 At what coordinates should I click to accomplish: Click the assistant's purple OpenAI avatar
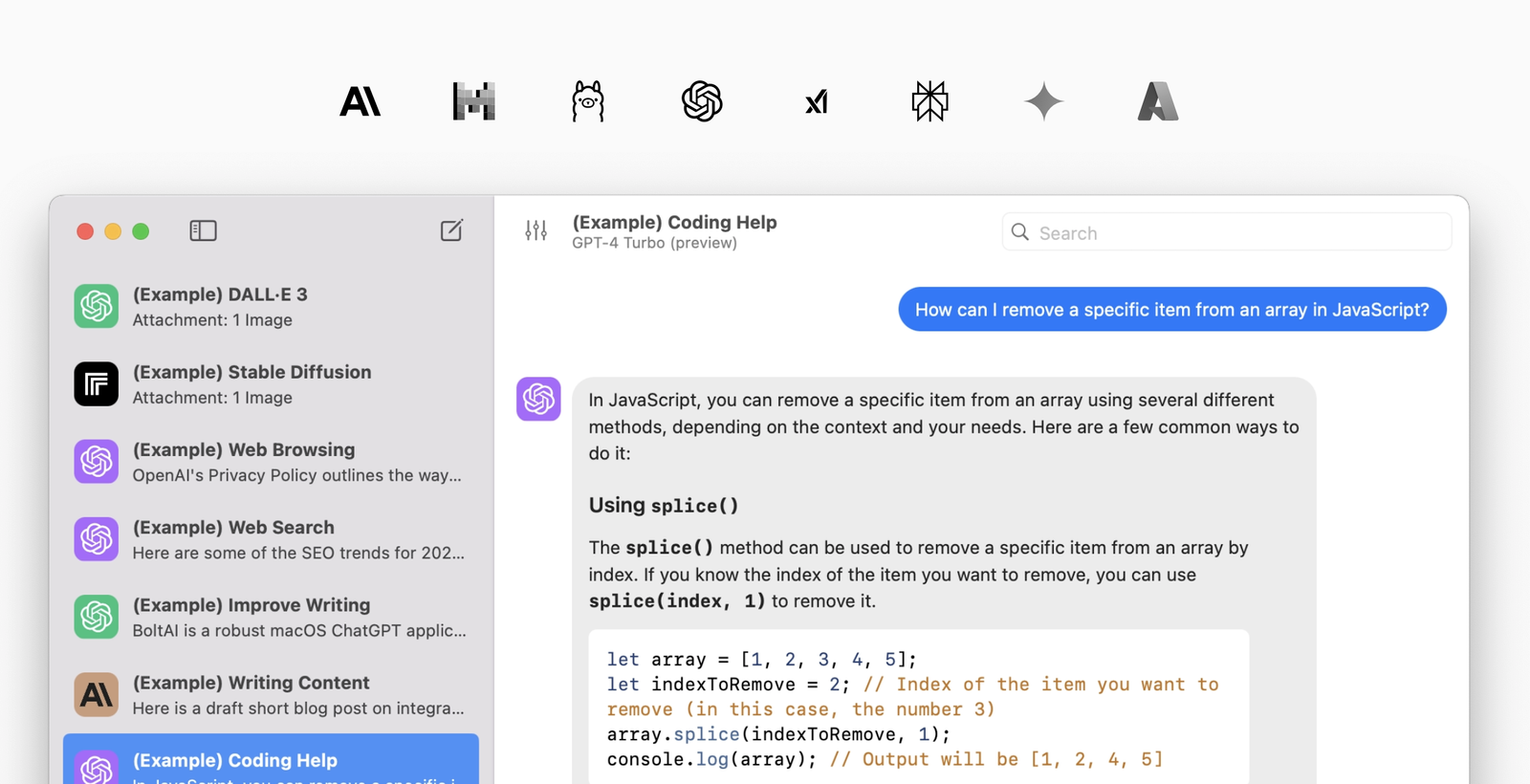538,399
